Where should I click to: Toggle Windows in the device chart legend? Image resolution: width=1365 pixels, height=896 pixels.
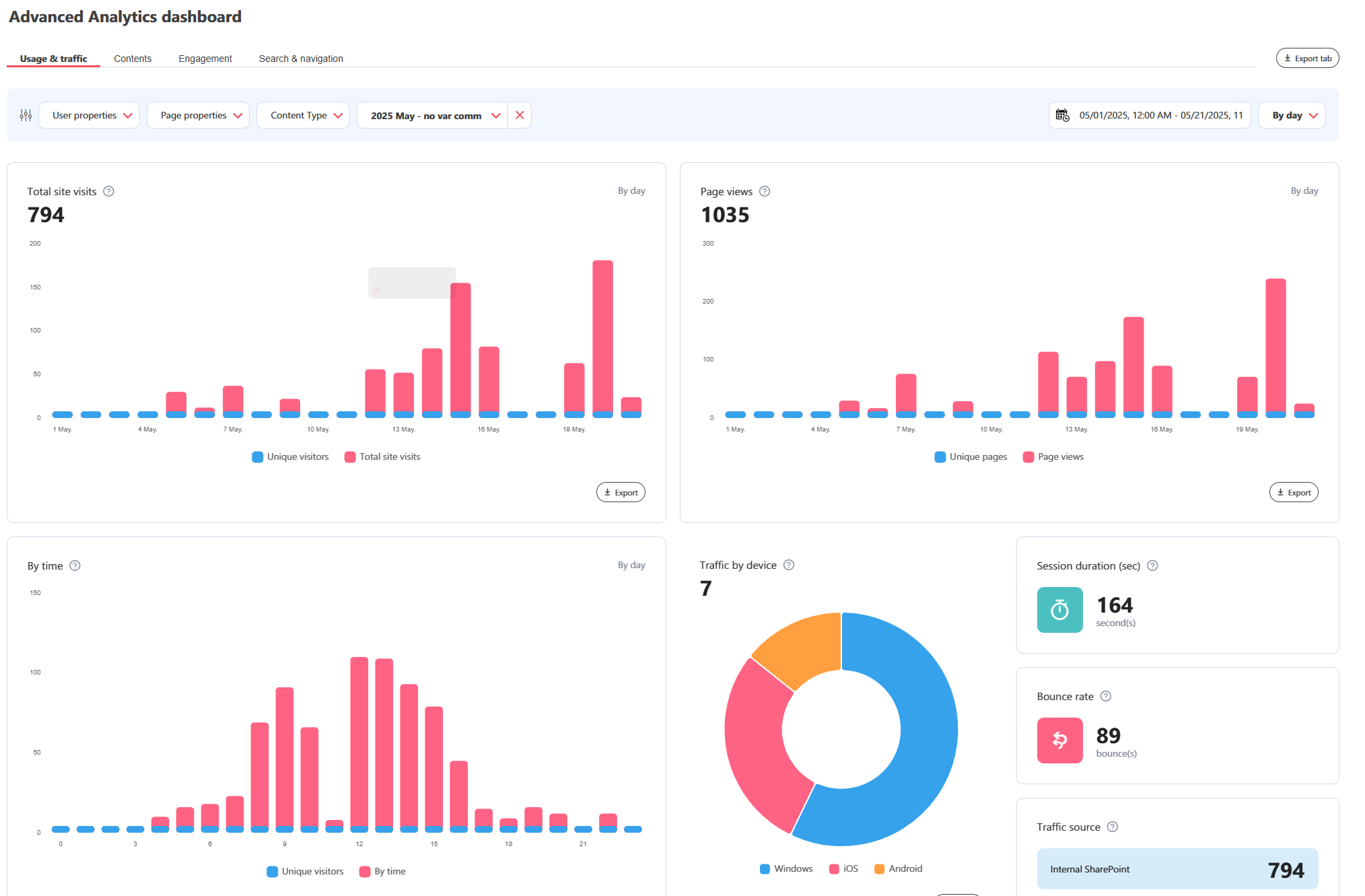(785, 868)
